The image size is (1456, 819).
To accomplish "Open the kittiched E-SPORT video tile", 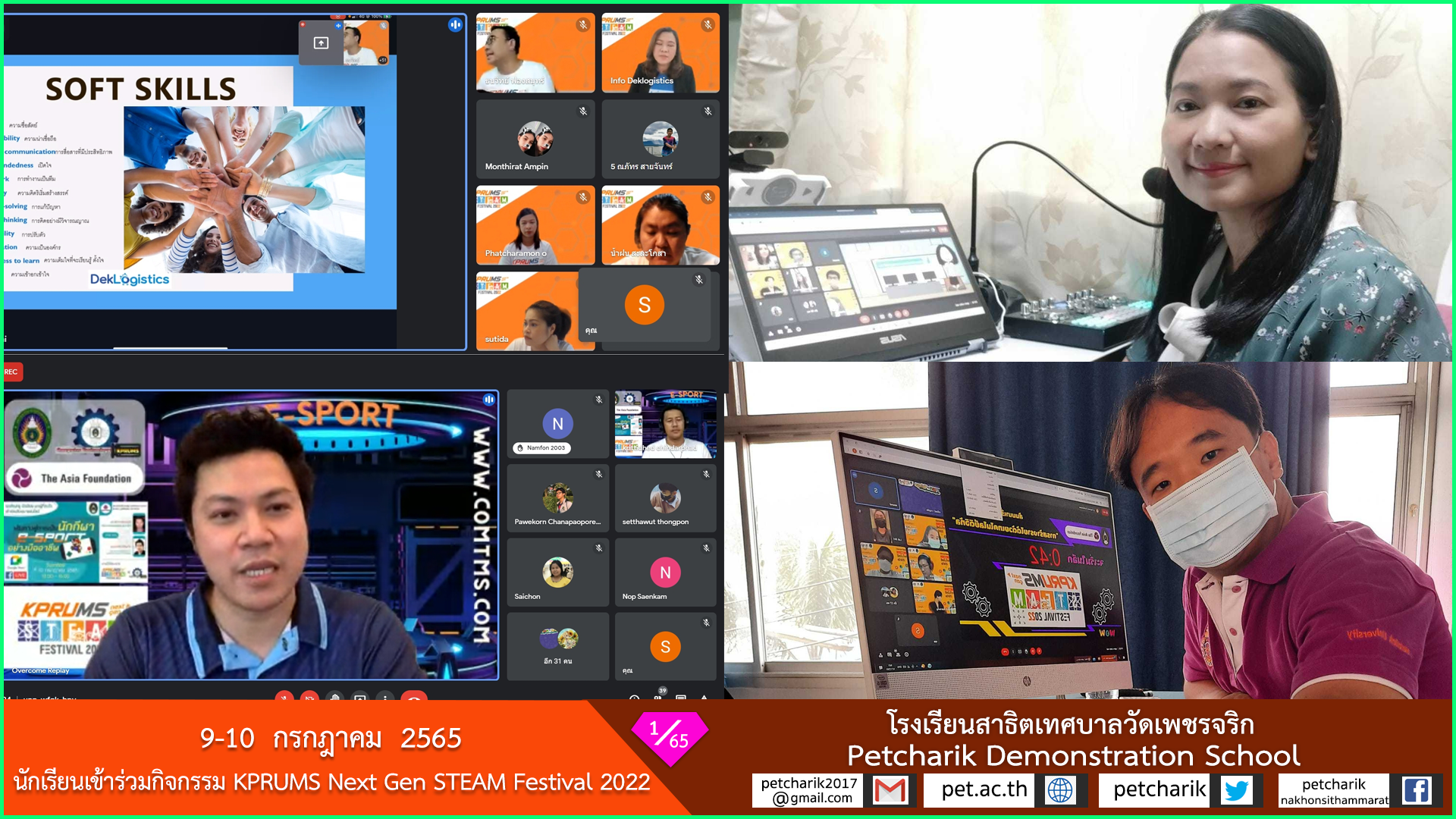I will point(666,424).
